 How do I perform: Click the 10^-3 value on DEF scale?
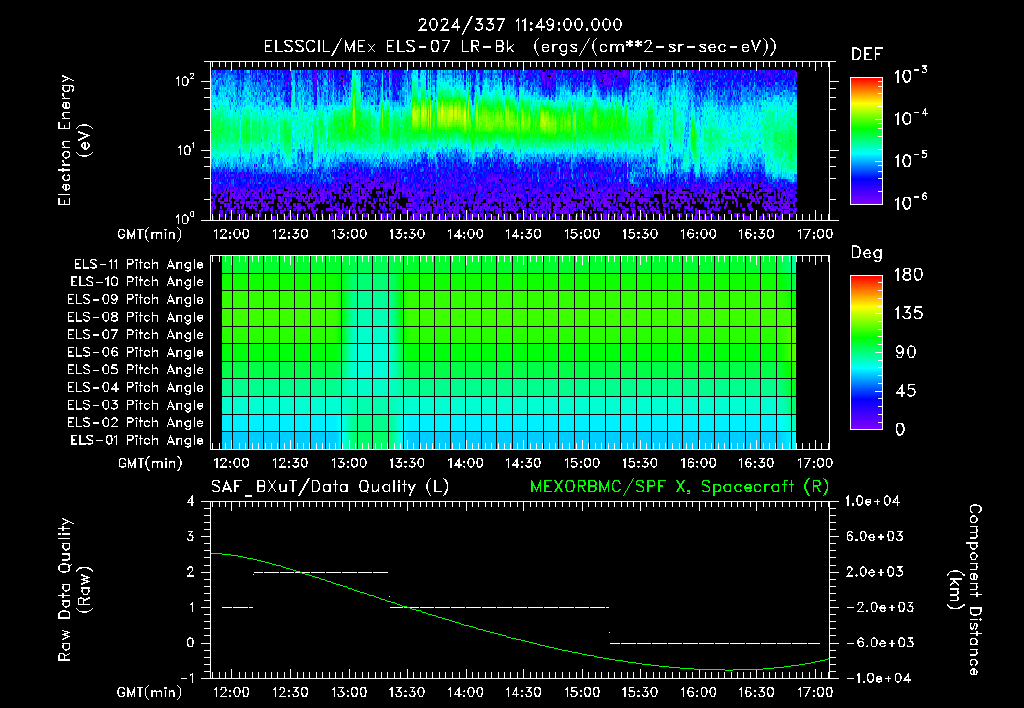(x=911, y=76)
